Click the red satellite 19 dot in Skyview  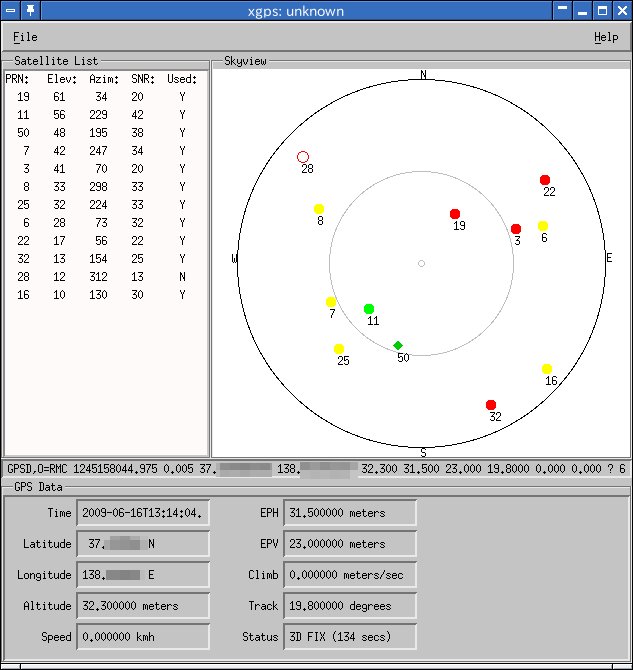tap(455, 214)
